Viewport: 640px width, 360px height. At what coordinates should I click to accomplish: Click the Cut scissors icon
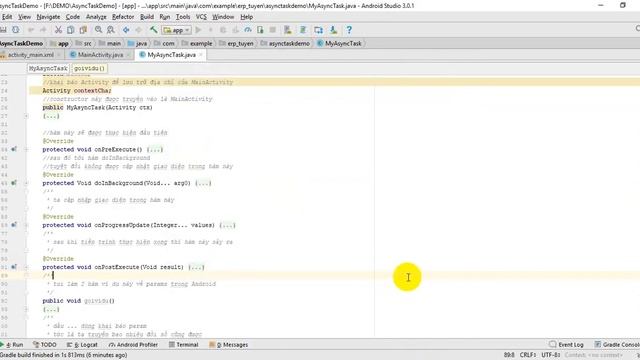(x=58, y=30)
